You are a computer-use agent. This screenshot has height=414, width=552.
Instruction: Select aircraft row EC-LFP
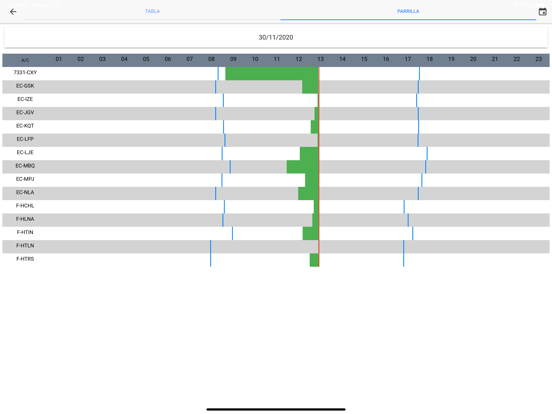point(276,140)
